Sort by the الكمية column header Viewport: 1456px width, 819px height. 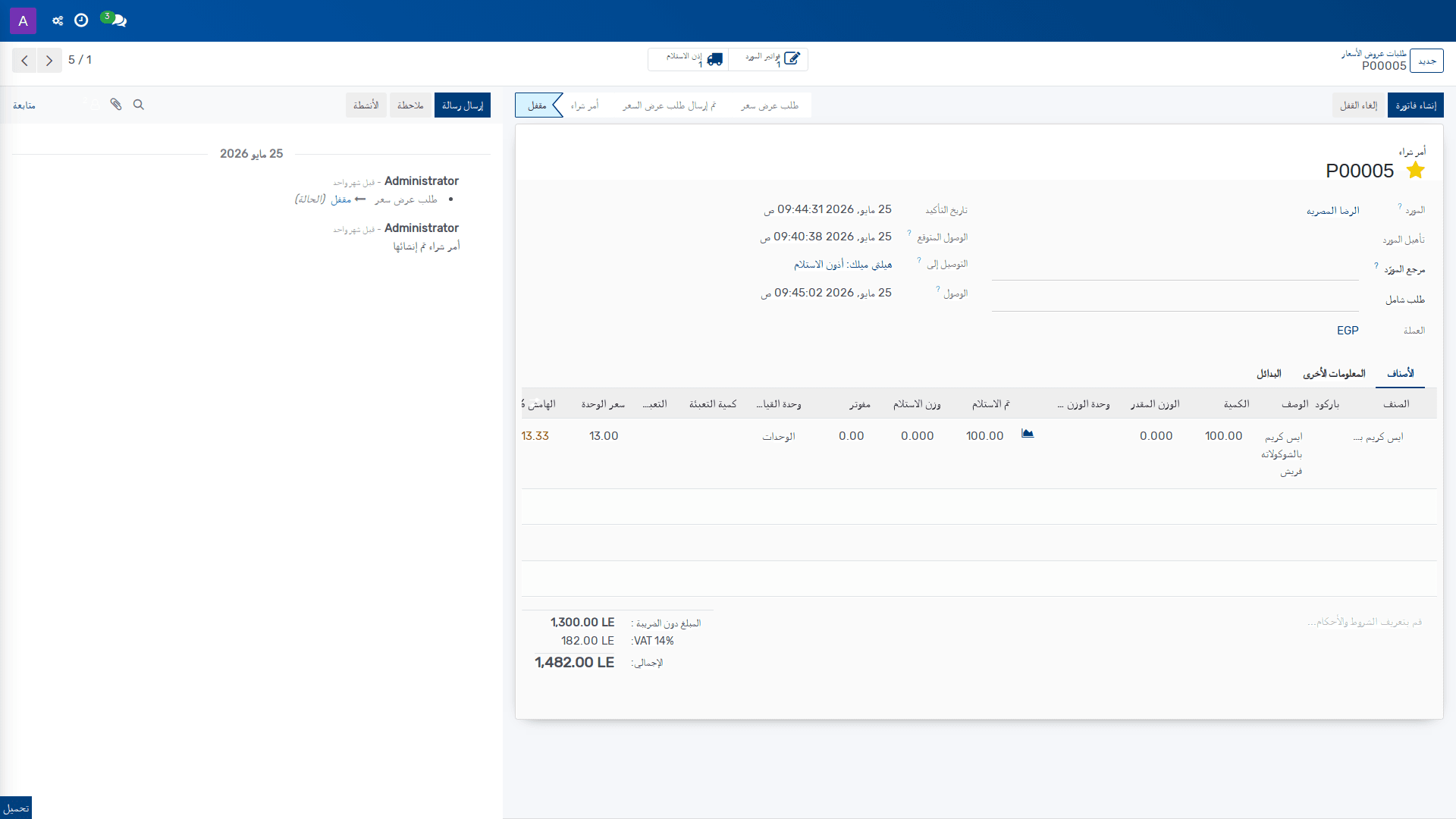(x=1236, y=404)
